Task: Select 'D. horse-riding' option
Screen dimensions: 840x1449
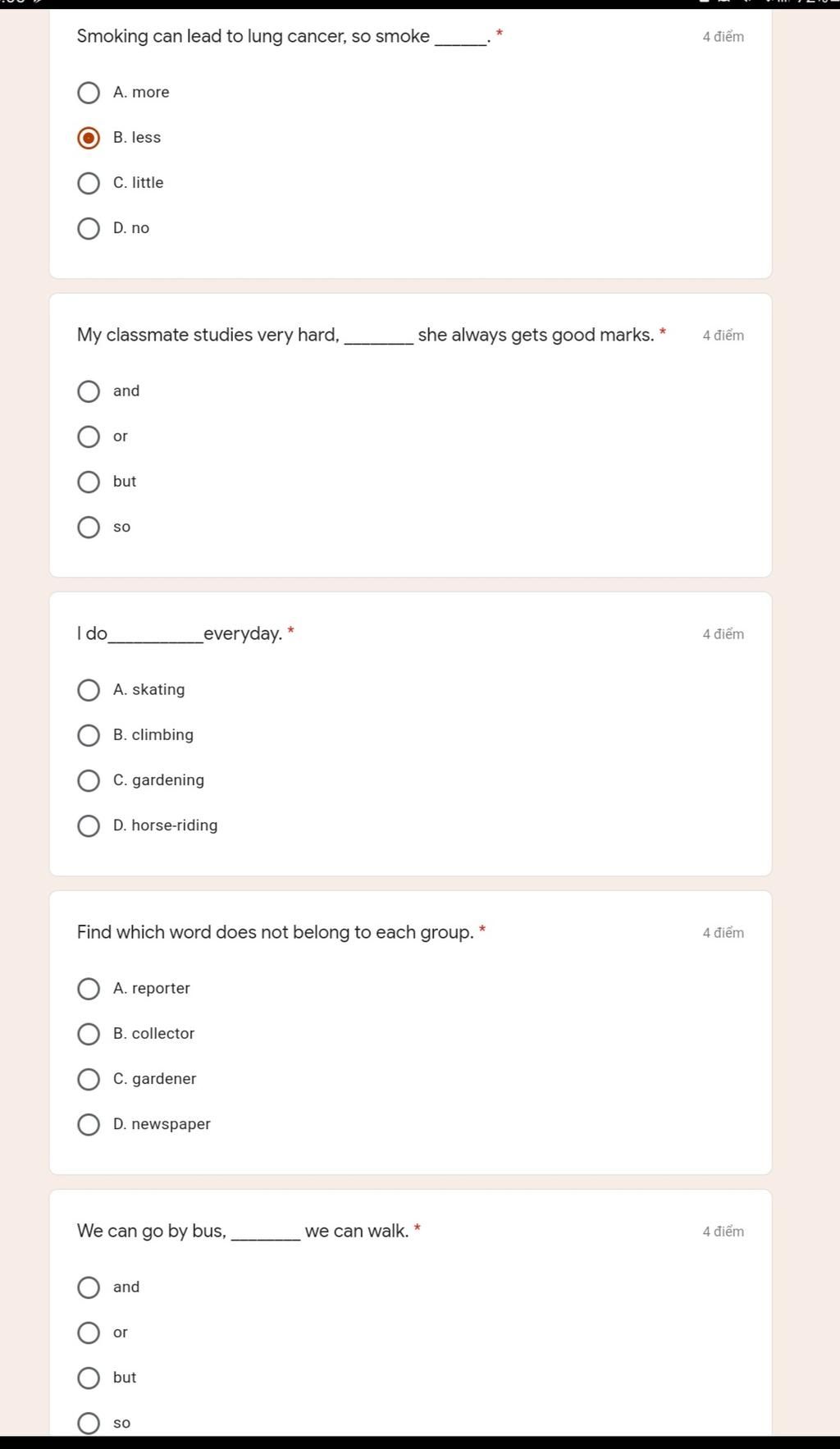Action: click(x=89, y=825)
